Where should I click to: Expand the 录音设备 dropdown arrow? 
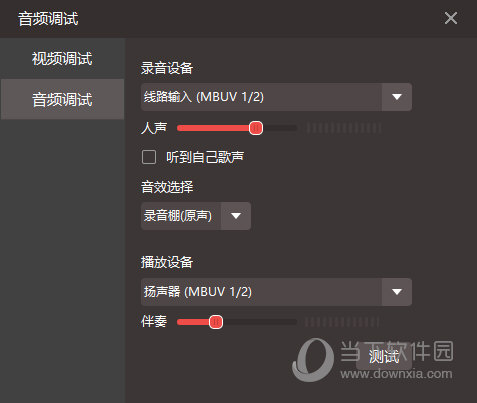click(x=397, y=97)
